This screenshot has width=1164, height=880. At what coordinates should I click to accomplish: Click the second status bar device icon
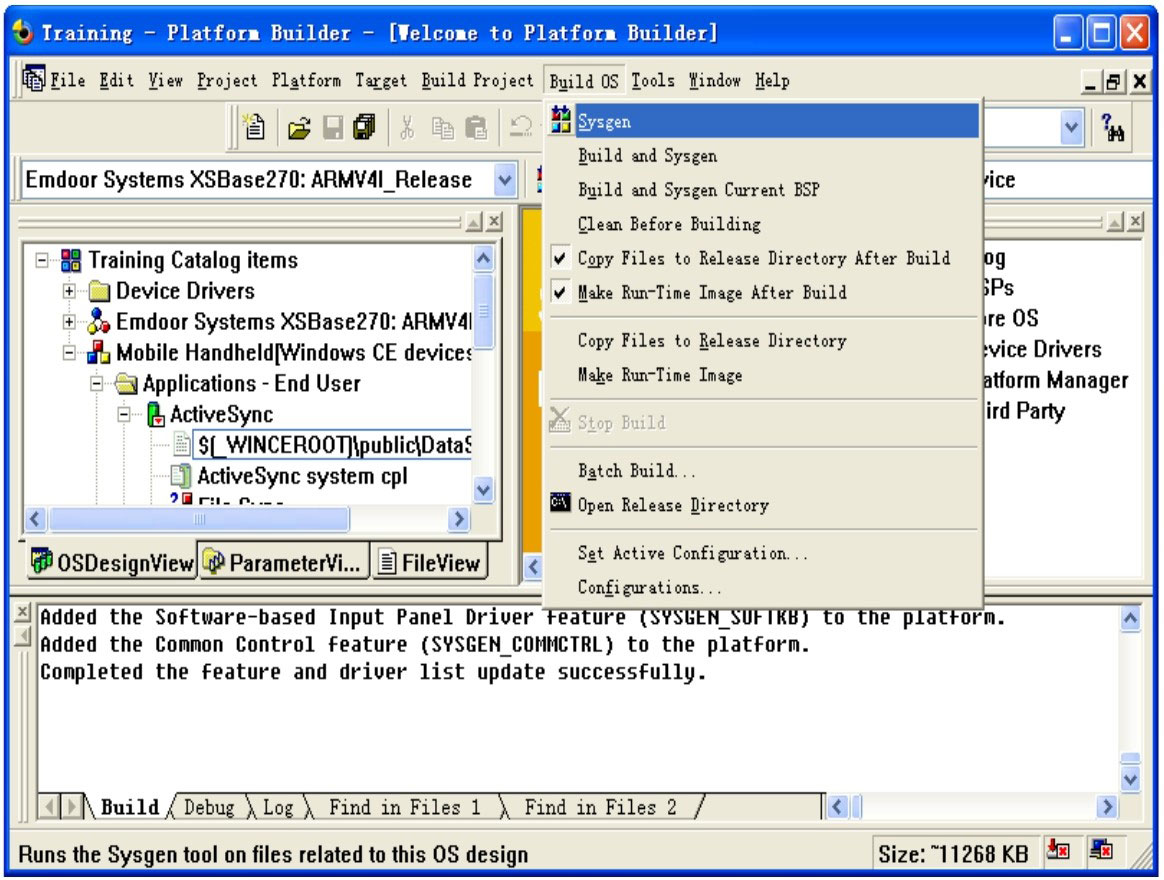click(x=1101, y=850)
